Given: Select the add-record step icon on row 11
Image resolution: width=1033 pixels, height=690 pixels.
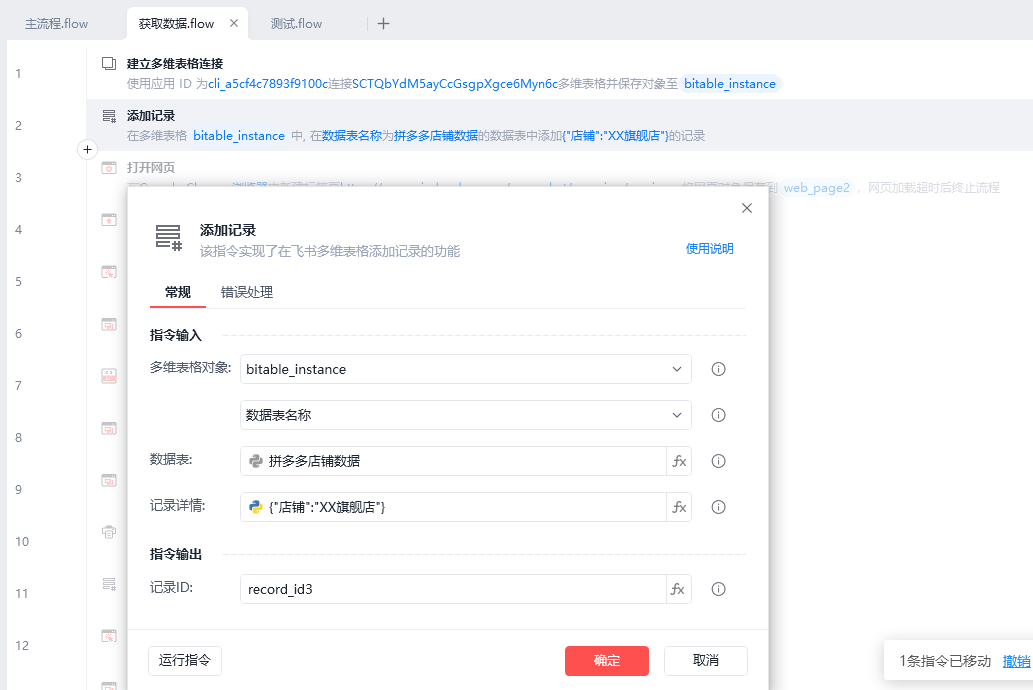Looking at the screenshot, I should click(109, 584).
